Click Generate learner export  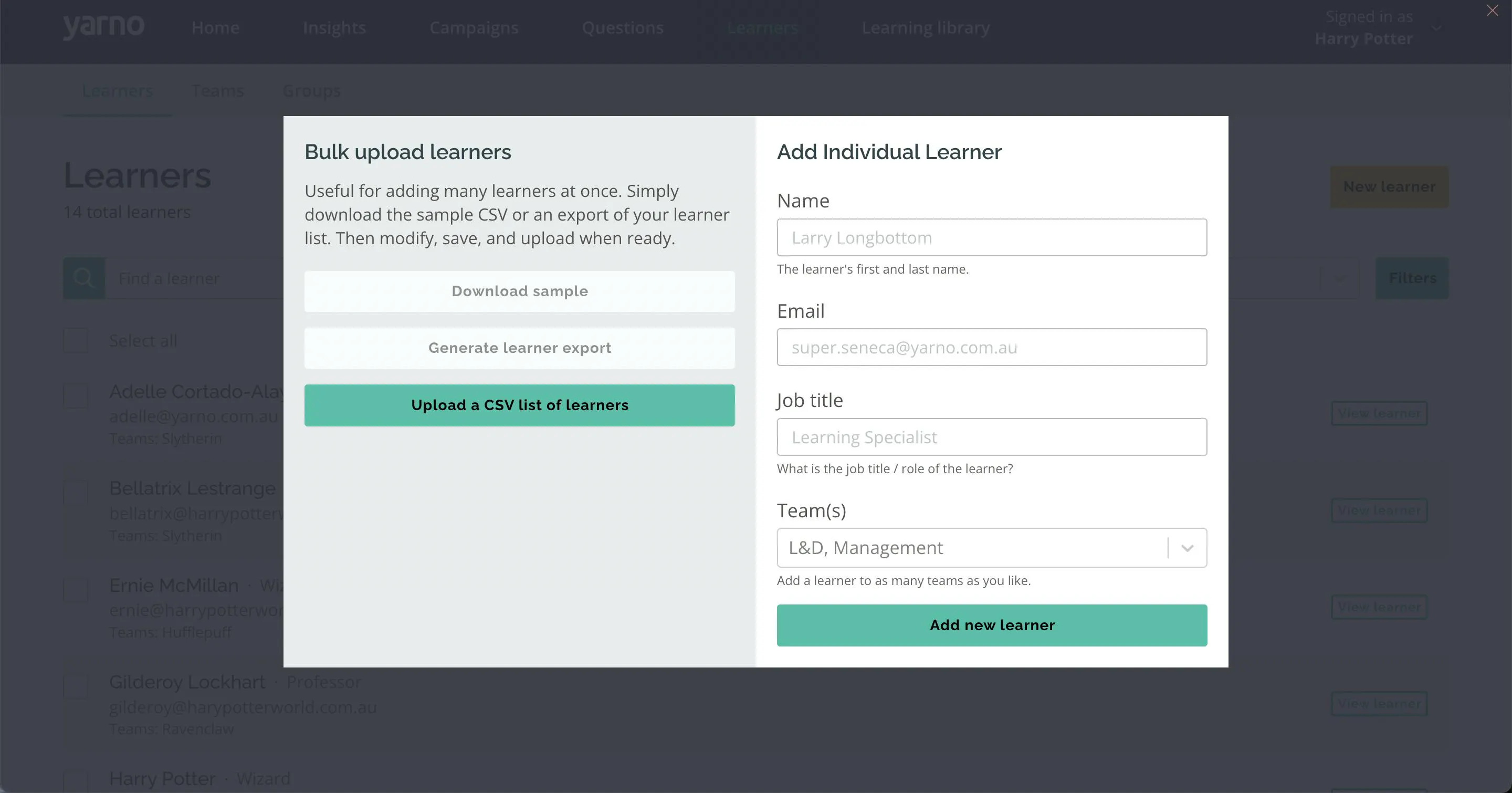[519, 348]
